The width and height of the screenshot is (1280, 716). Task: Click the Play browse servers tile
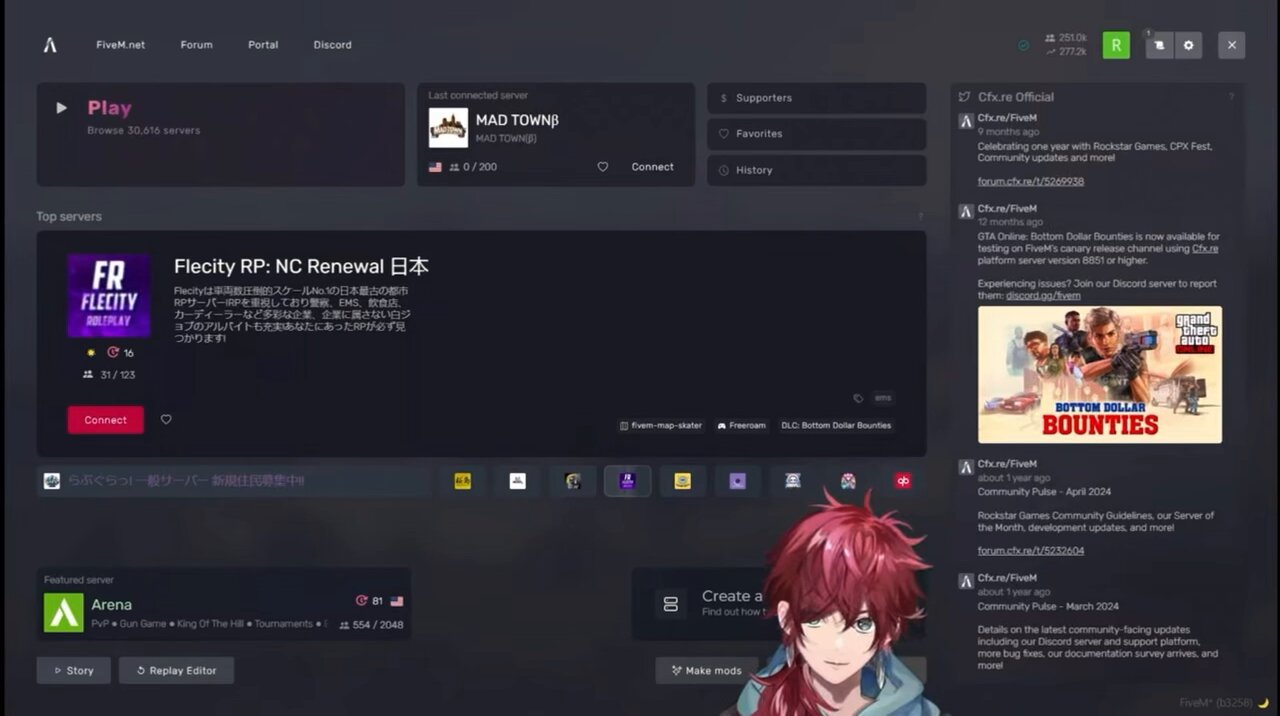pyautogui.click(x=221, y=134)
